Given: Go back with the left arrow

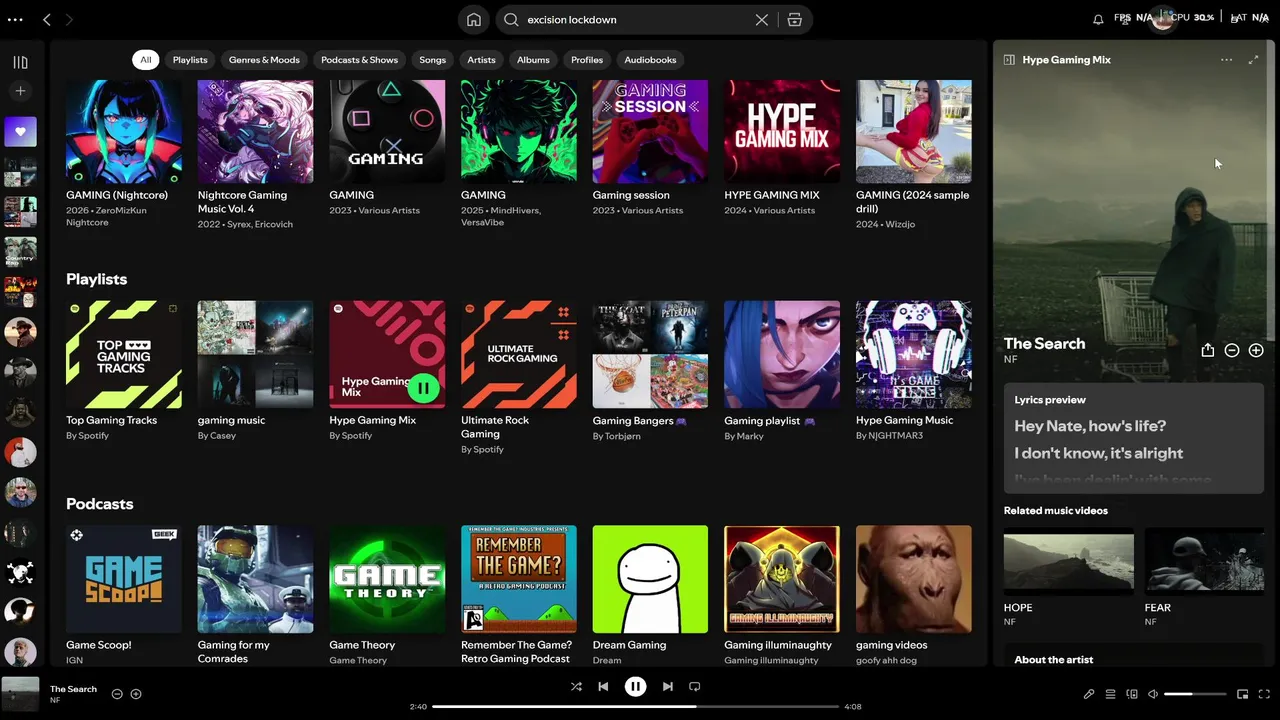Looking at the screenshot, I should point(47,19).
